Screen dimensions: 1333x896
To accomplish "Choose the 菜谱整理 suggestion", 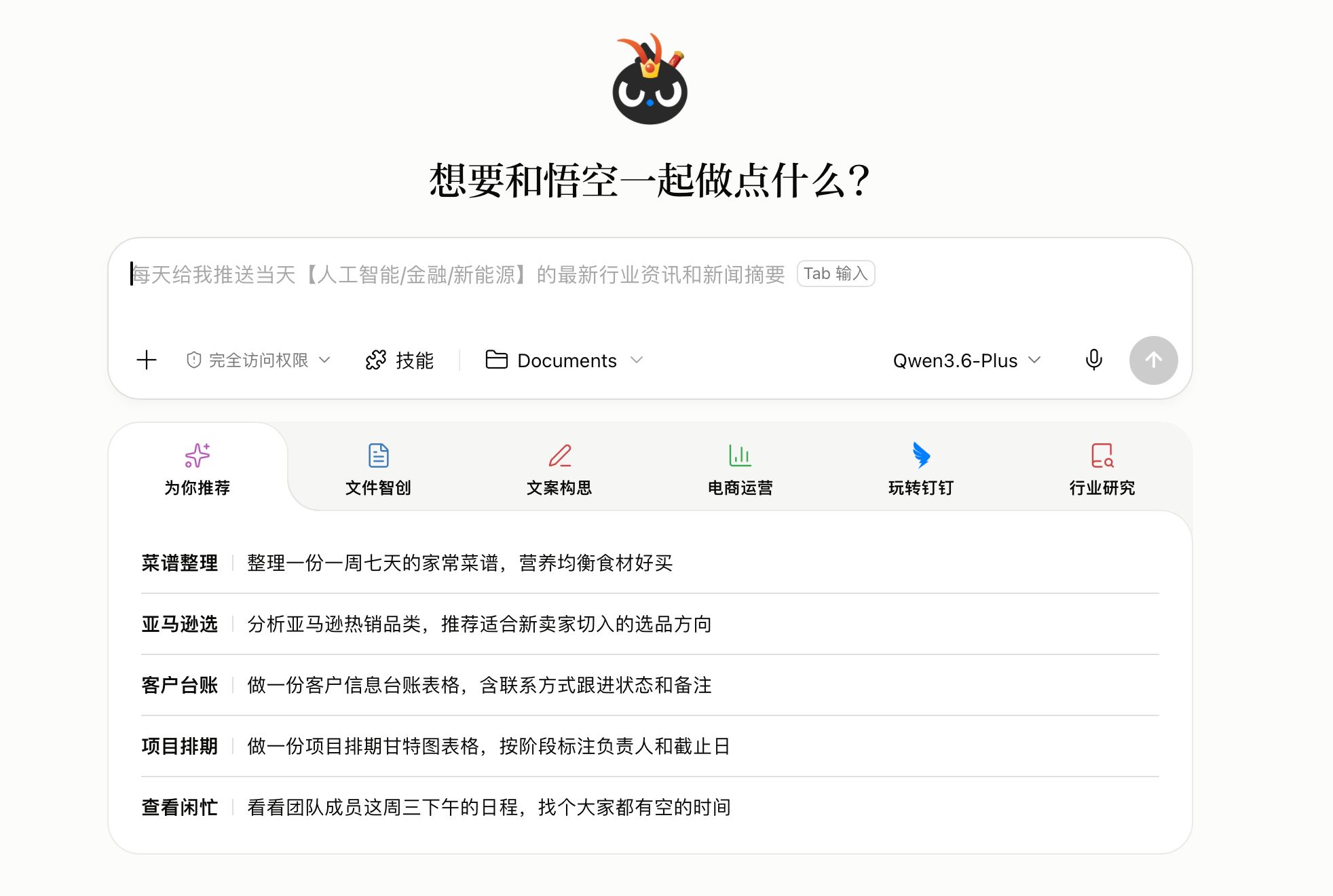I will click(x=407, y=563).
